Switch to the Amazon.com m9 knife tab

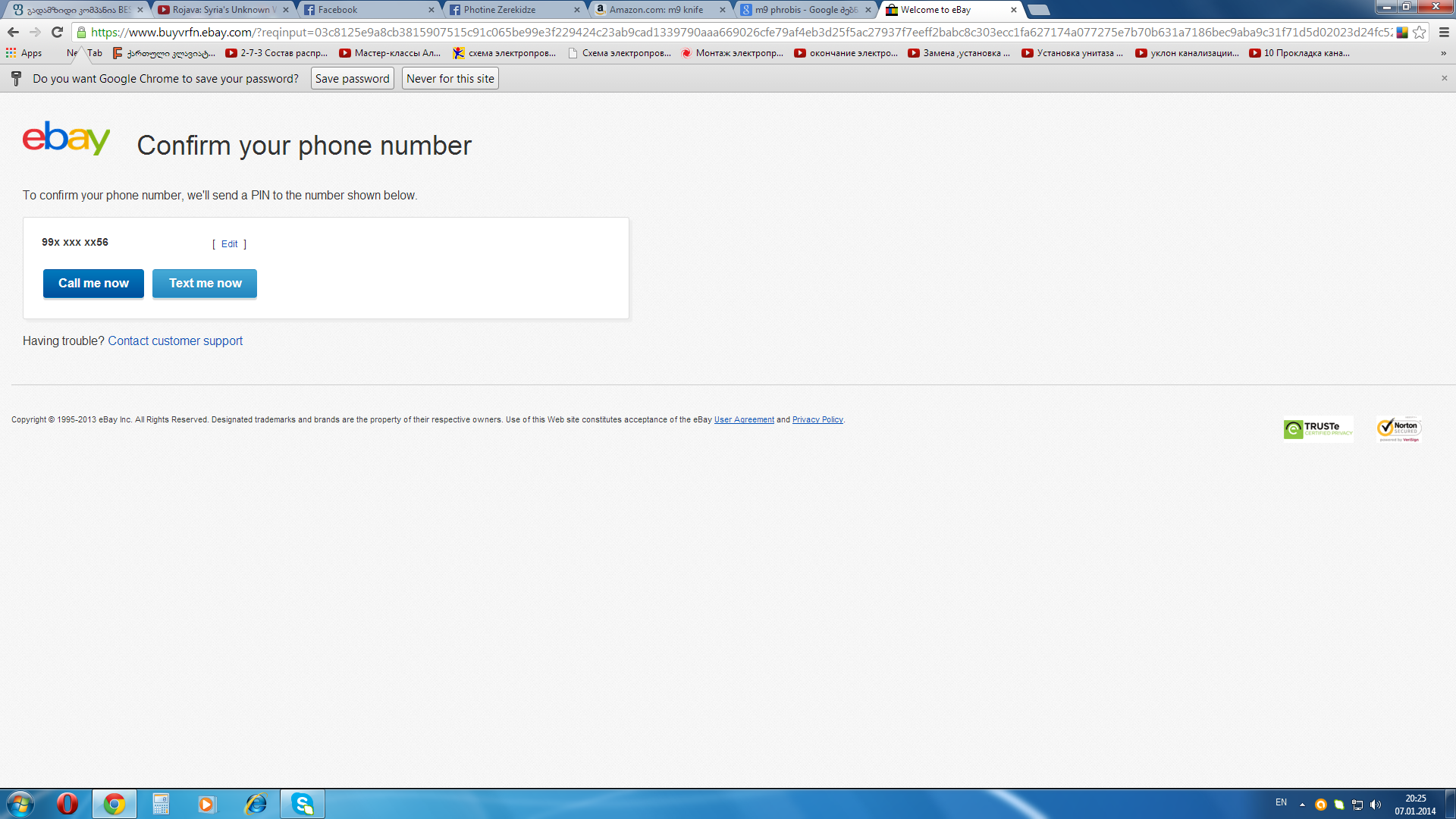pos(656,10)
